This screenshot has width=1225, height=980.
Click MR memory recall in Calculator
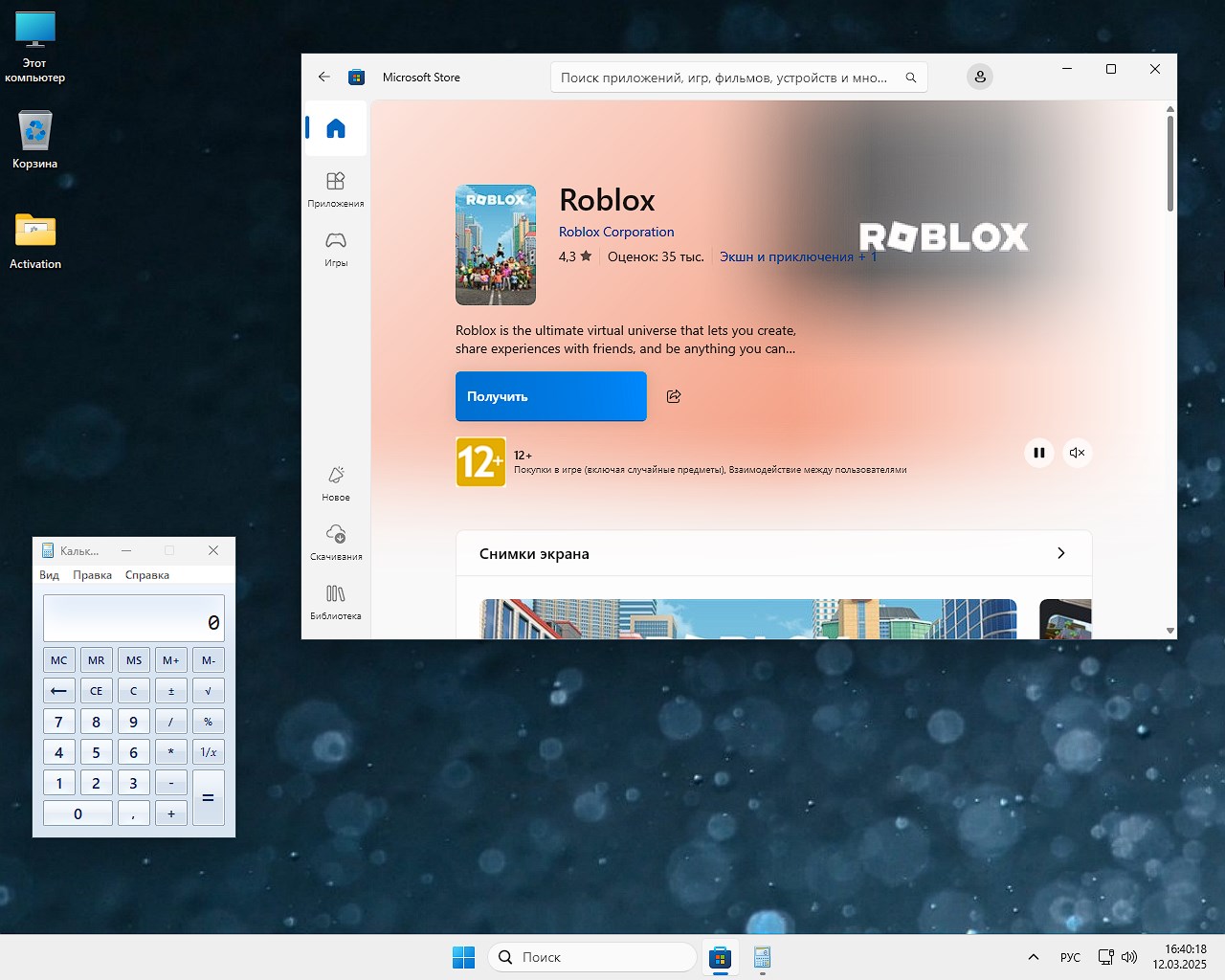(97, 660)
